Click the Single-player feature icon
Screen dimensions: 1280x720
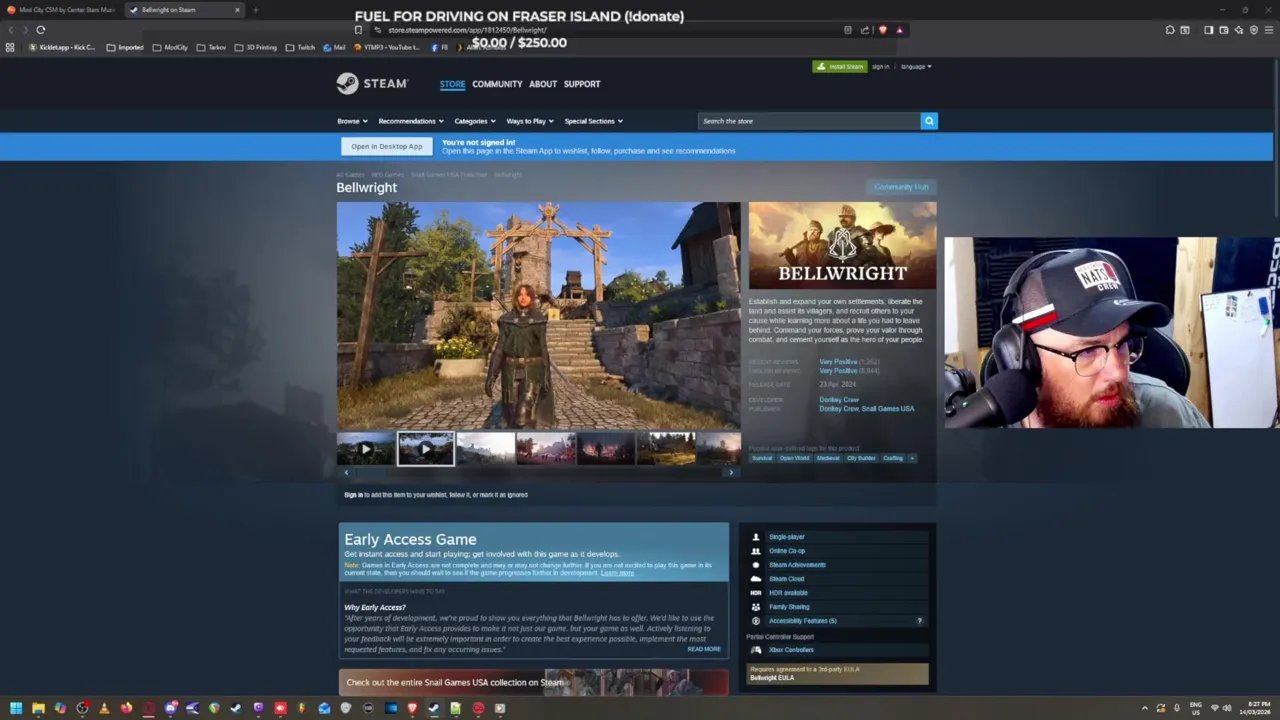(756, 537)
